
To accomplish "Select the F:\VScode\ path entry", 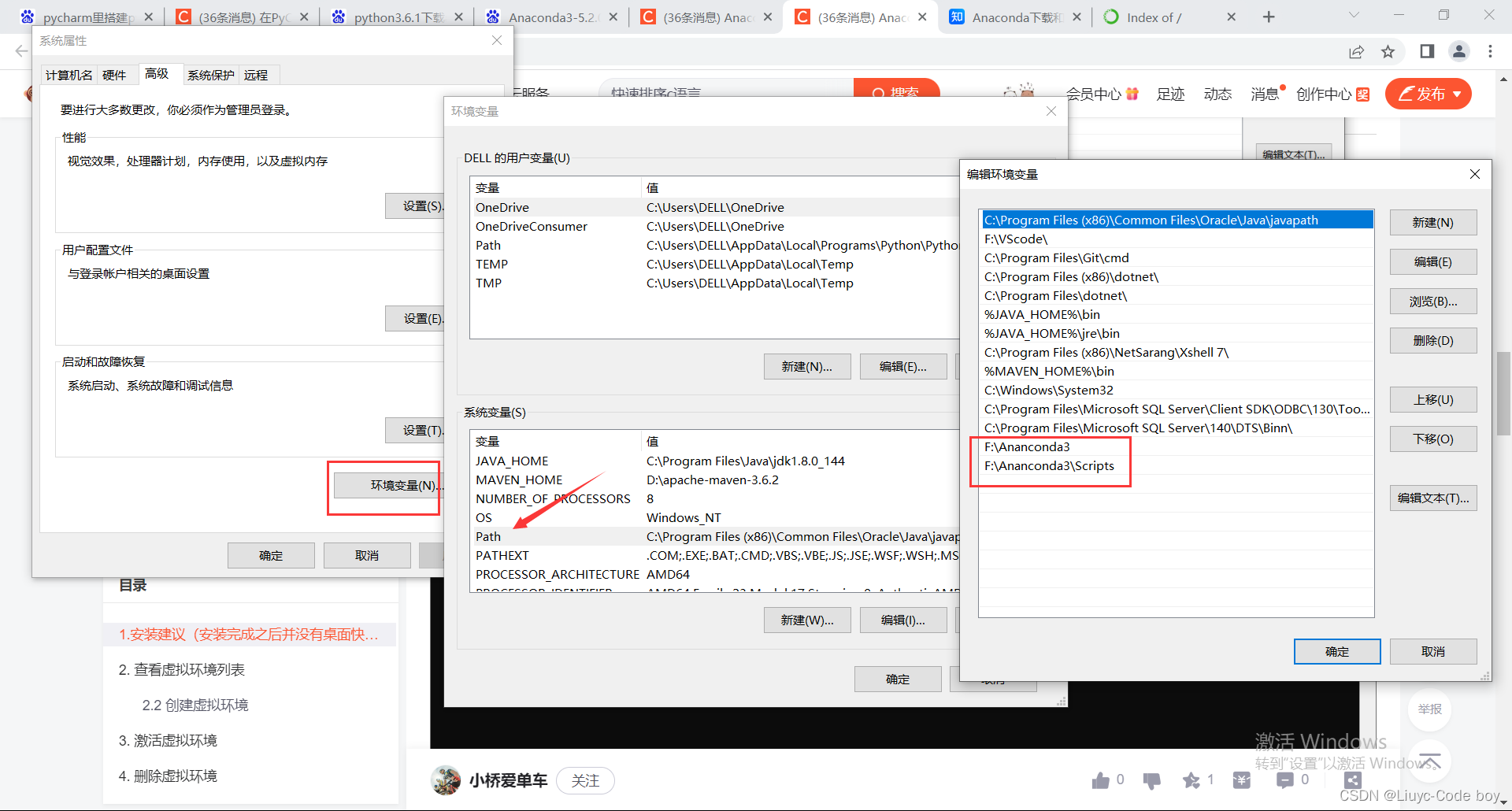I will tap(1177, 239).
